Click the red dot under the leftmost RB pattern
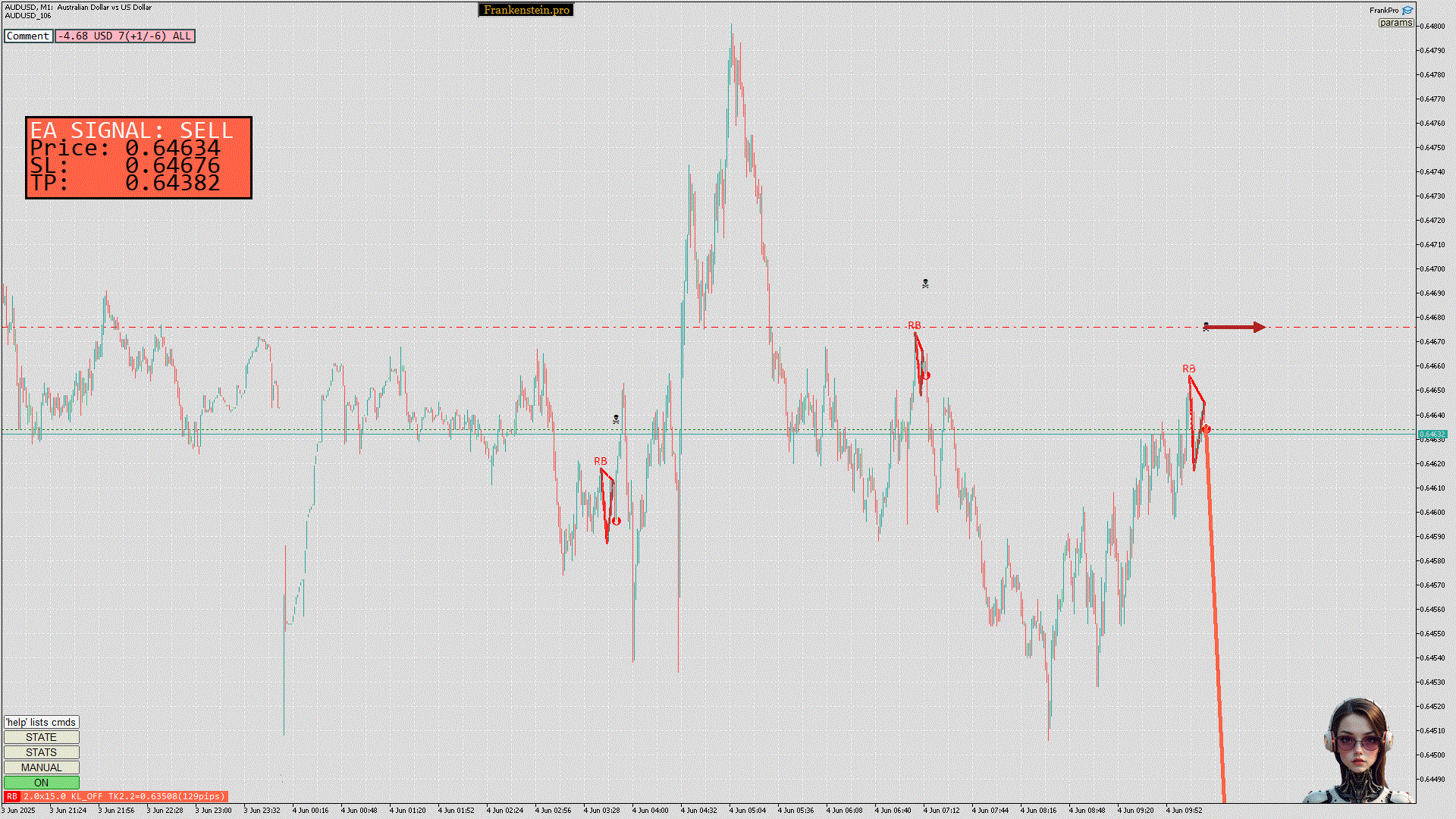The image size is (1456, 819). pos(617,521)
